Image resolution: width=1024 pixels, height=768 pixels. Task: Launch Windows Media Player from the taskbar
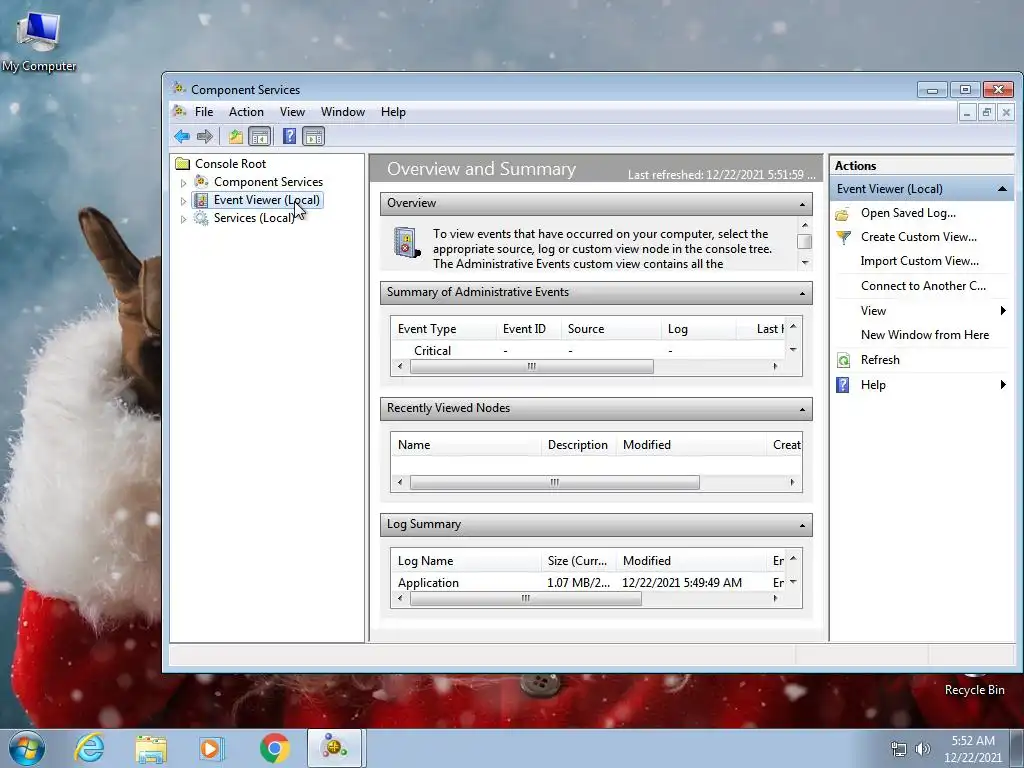[212, 748]
